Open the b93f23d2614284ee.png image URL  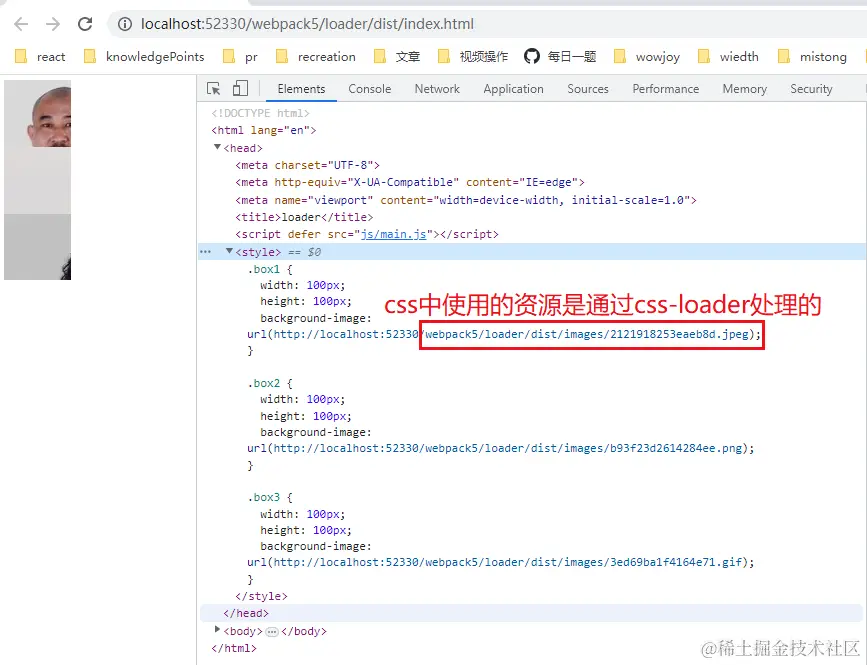tap(508, 448)
